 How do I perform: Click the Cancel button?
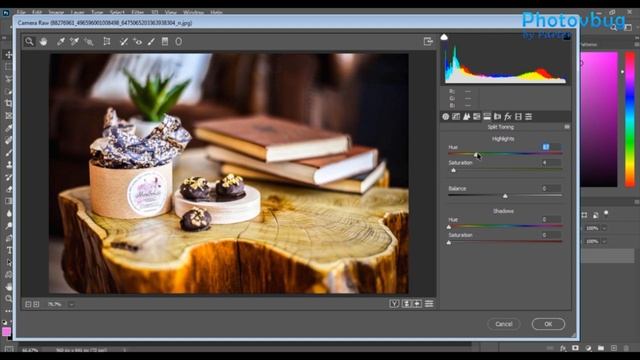504,324
